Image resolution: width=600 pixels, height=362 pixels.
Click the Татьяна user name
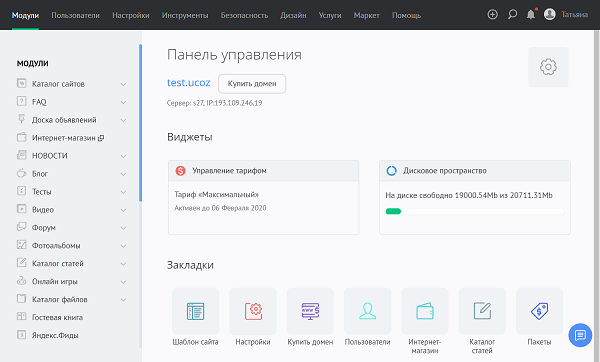(x=574, y=15)
